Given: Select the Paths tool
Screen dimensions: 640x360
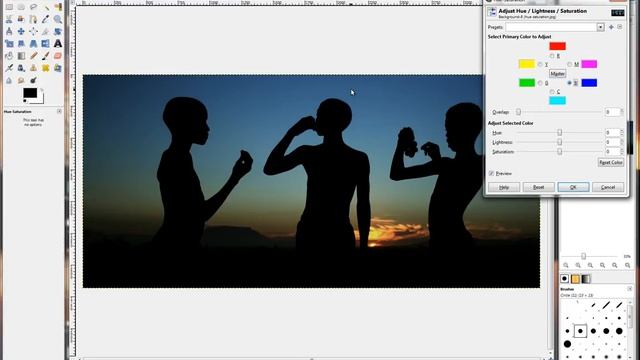Looking at the screenshot, I should click(33, 19).
